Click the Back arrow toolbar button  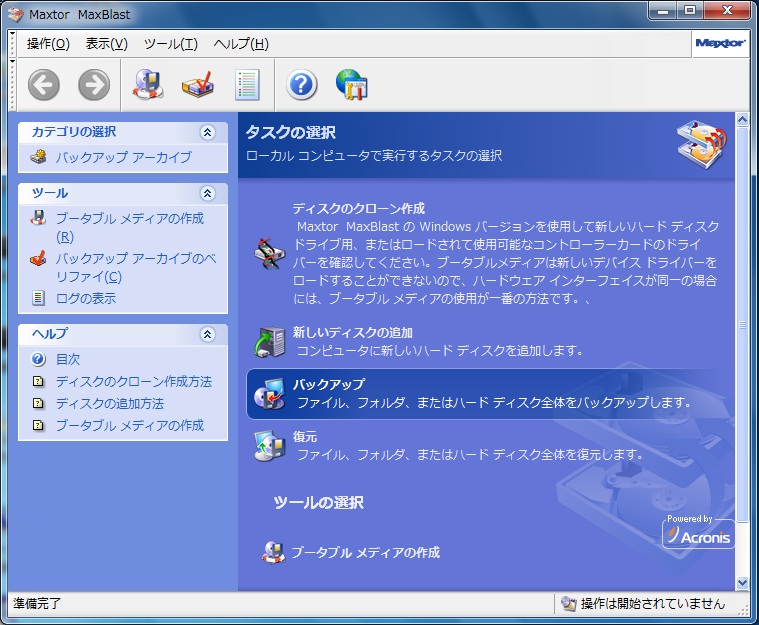coord(44,85)
